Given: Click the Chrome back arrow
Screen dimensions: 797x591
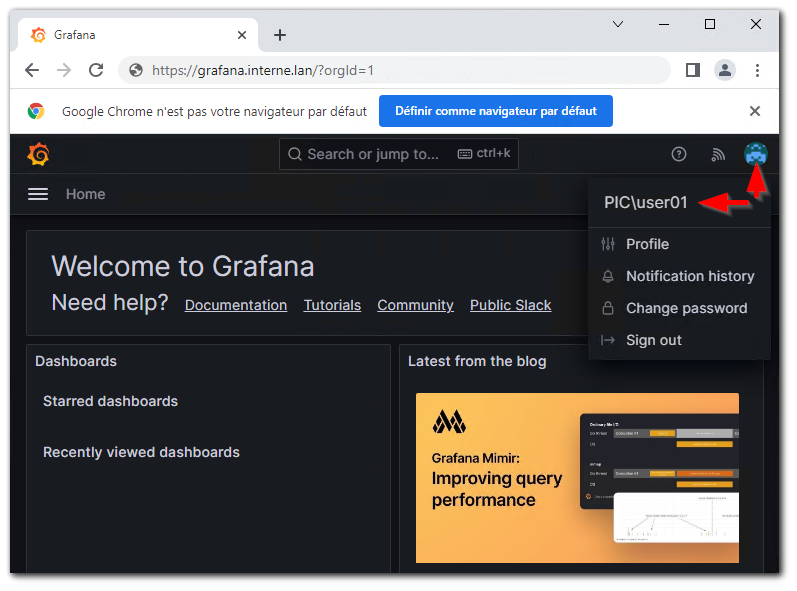Looking at the screenshot, I should tap(32, 70).
